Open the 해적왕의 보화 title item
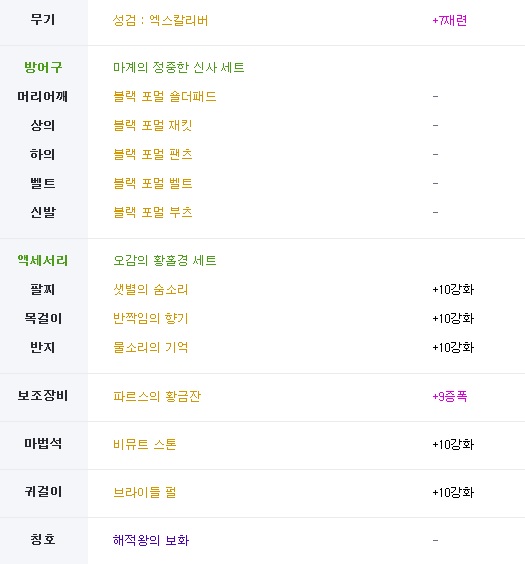 click(151, 540)
